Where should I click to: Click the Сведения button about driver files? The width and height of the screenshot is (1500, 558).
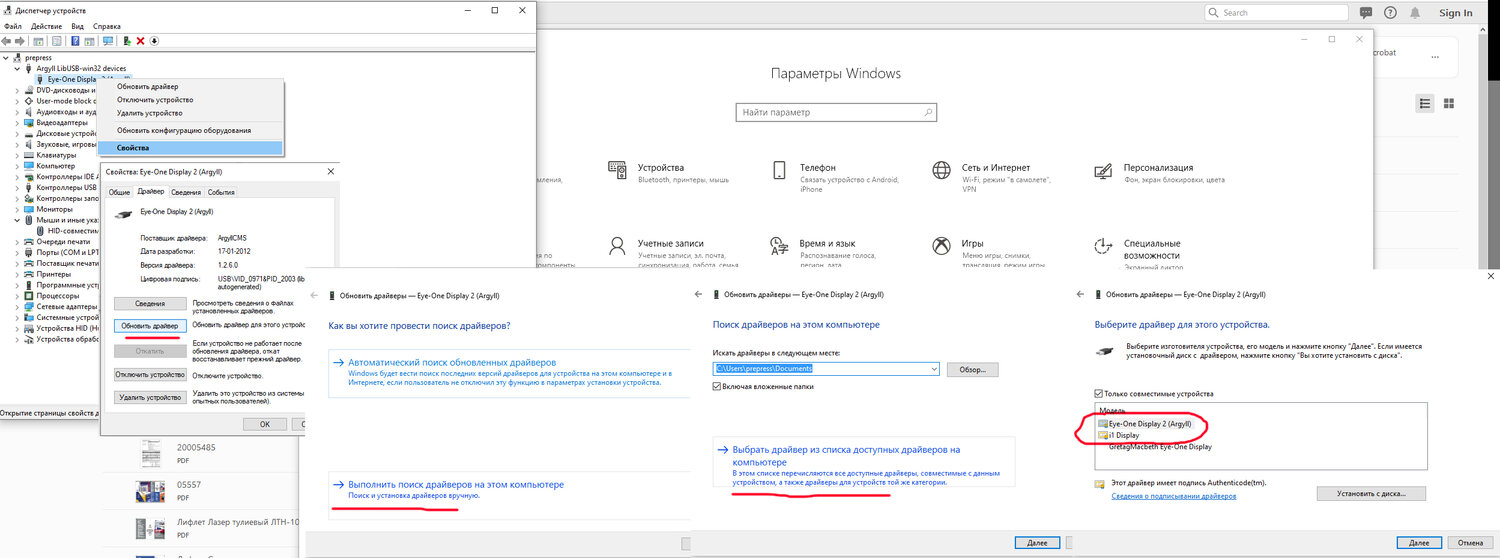pyautogui.click(x=148, y=303)
